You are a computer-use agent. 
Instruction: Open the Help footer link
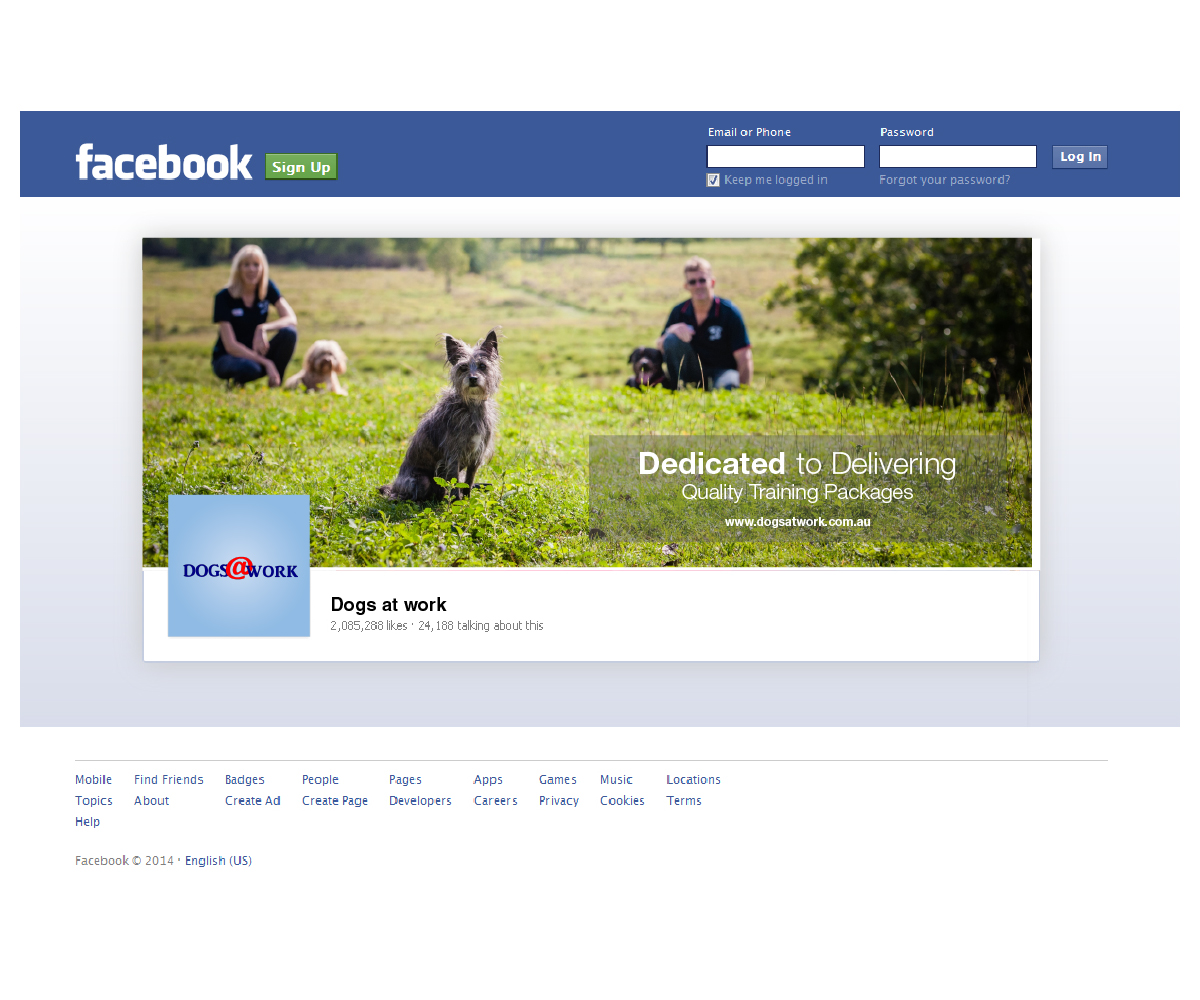click(88, 822)
